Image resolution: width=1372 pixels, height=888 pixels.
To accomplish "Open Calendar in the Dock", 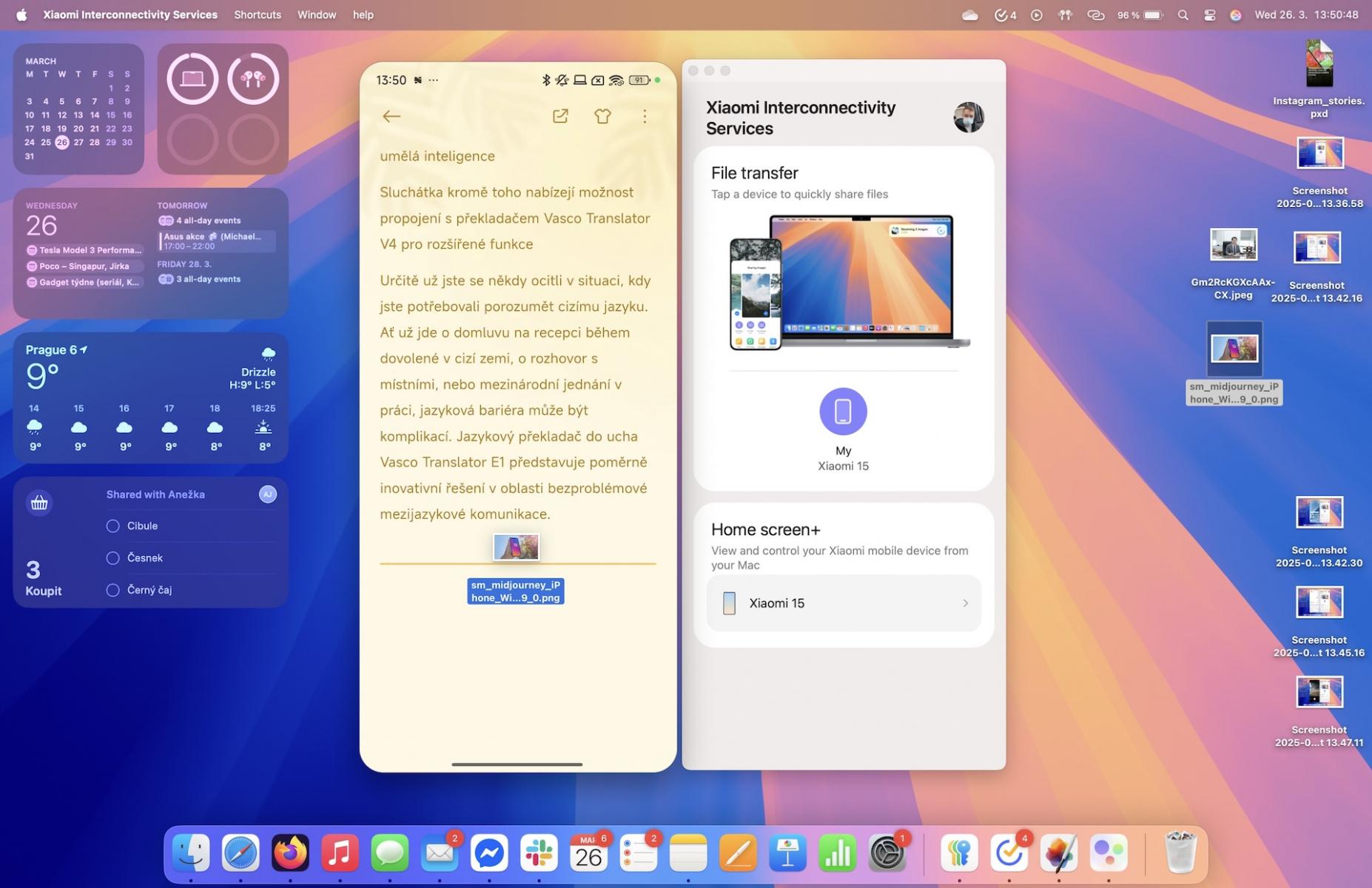I will pyautogui.click(x=588, y=853).
